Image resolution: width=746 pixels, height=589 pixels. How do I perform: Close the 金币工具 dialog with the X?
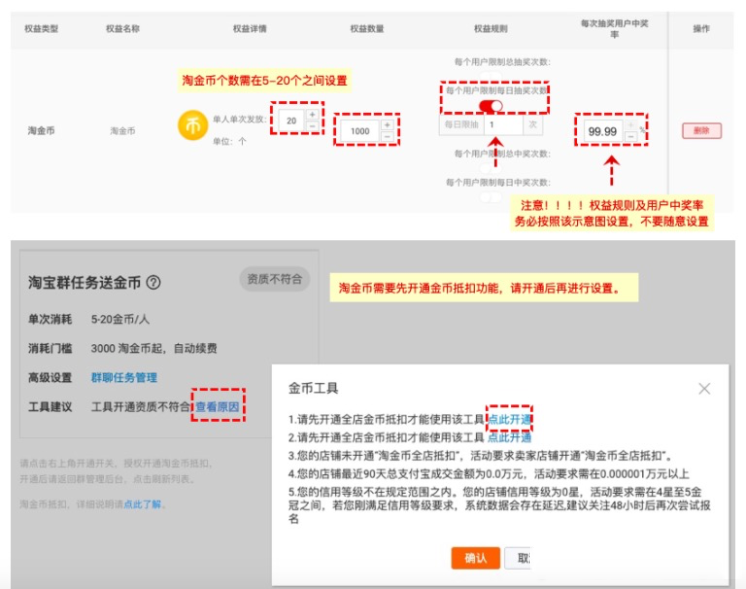[705, 389]
